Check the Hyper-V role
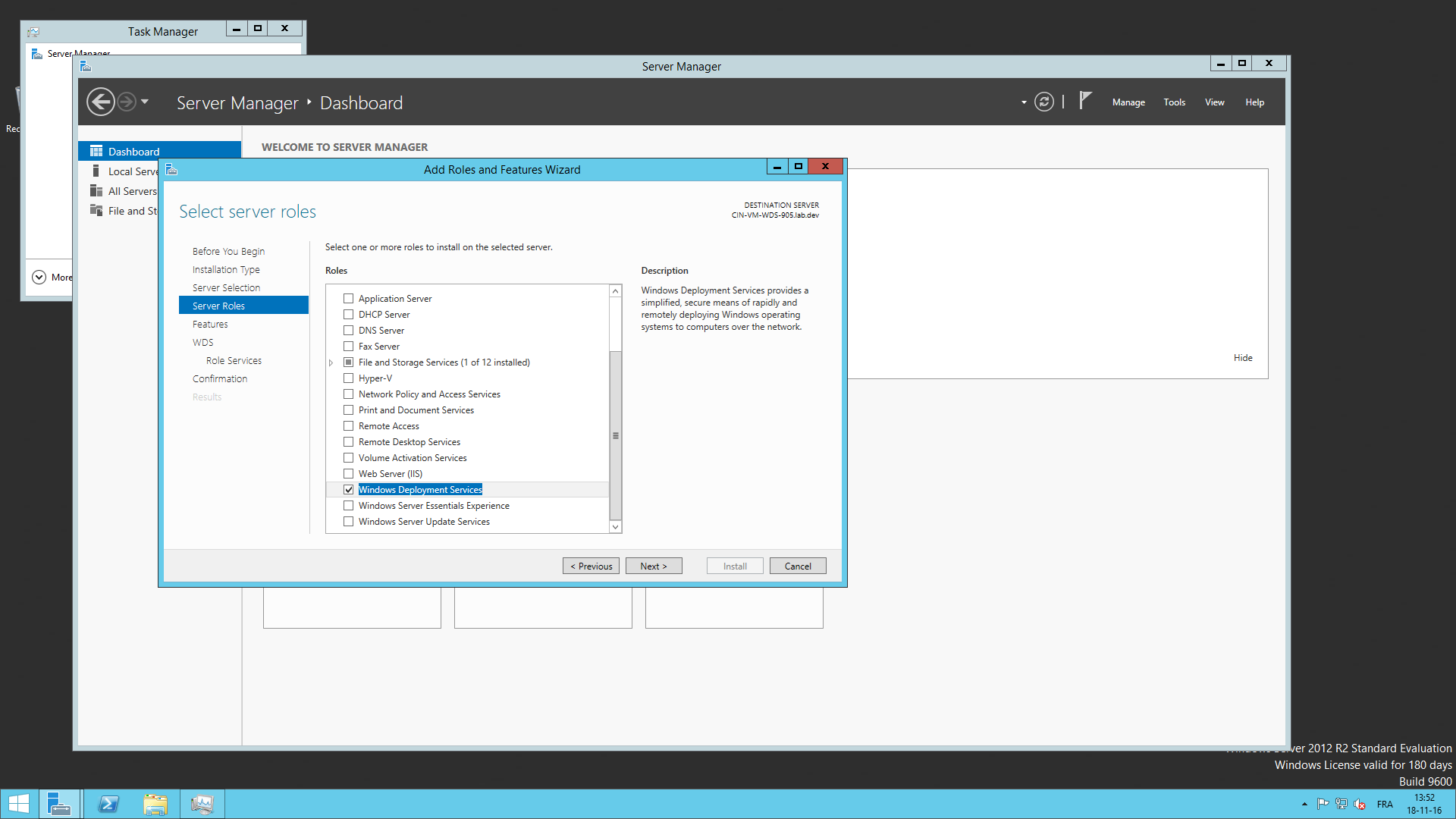The image size is (1456, 819). pyautogui.click(x=349, y=378)
